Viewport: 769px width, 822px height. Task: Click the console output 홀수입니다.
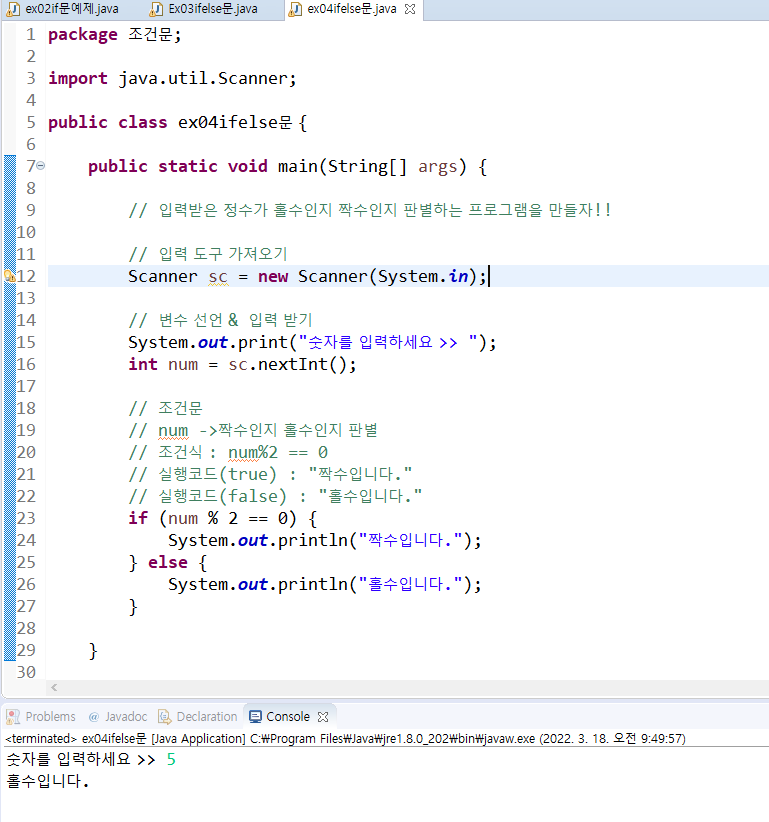click(47, 781)
